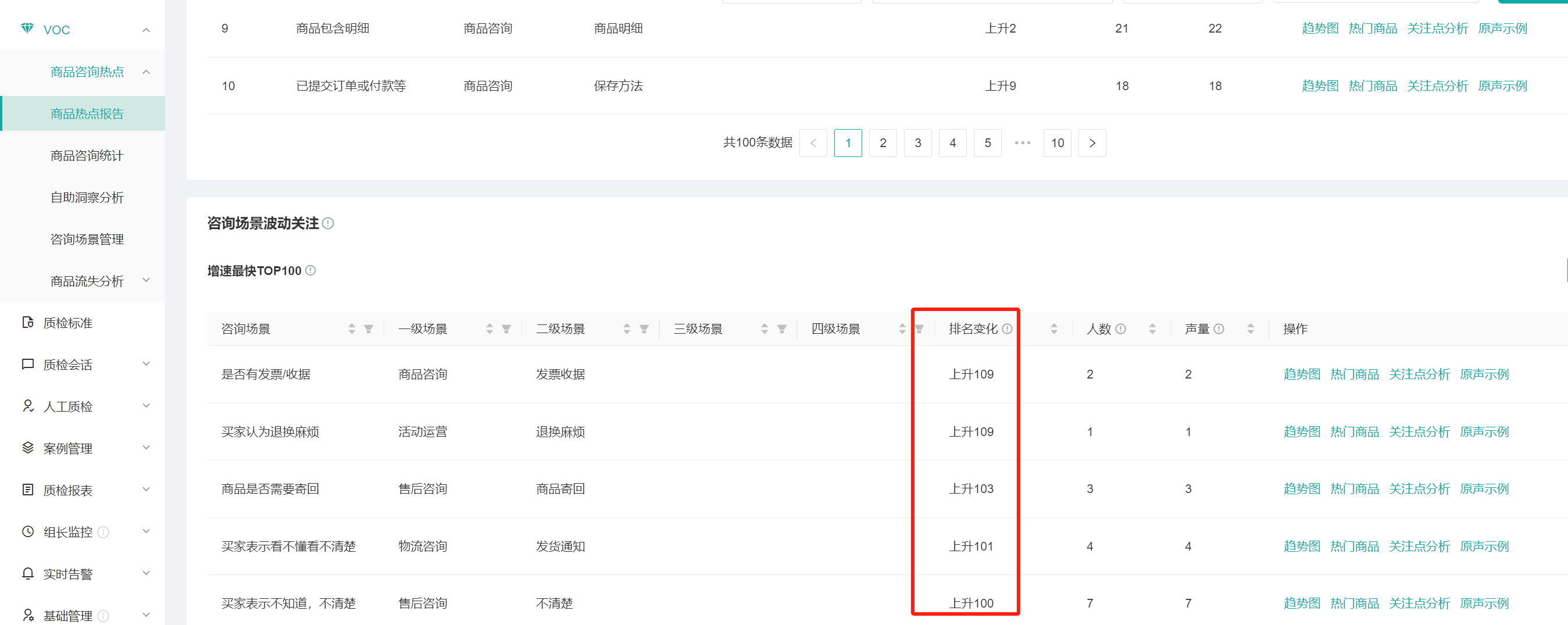
Task: Go to next page arrow
Action: click(x=1092, y=143)
